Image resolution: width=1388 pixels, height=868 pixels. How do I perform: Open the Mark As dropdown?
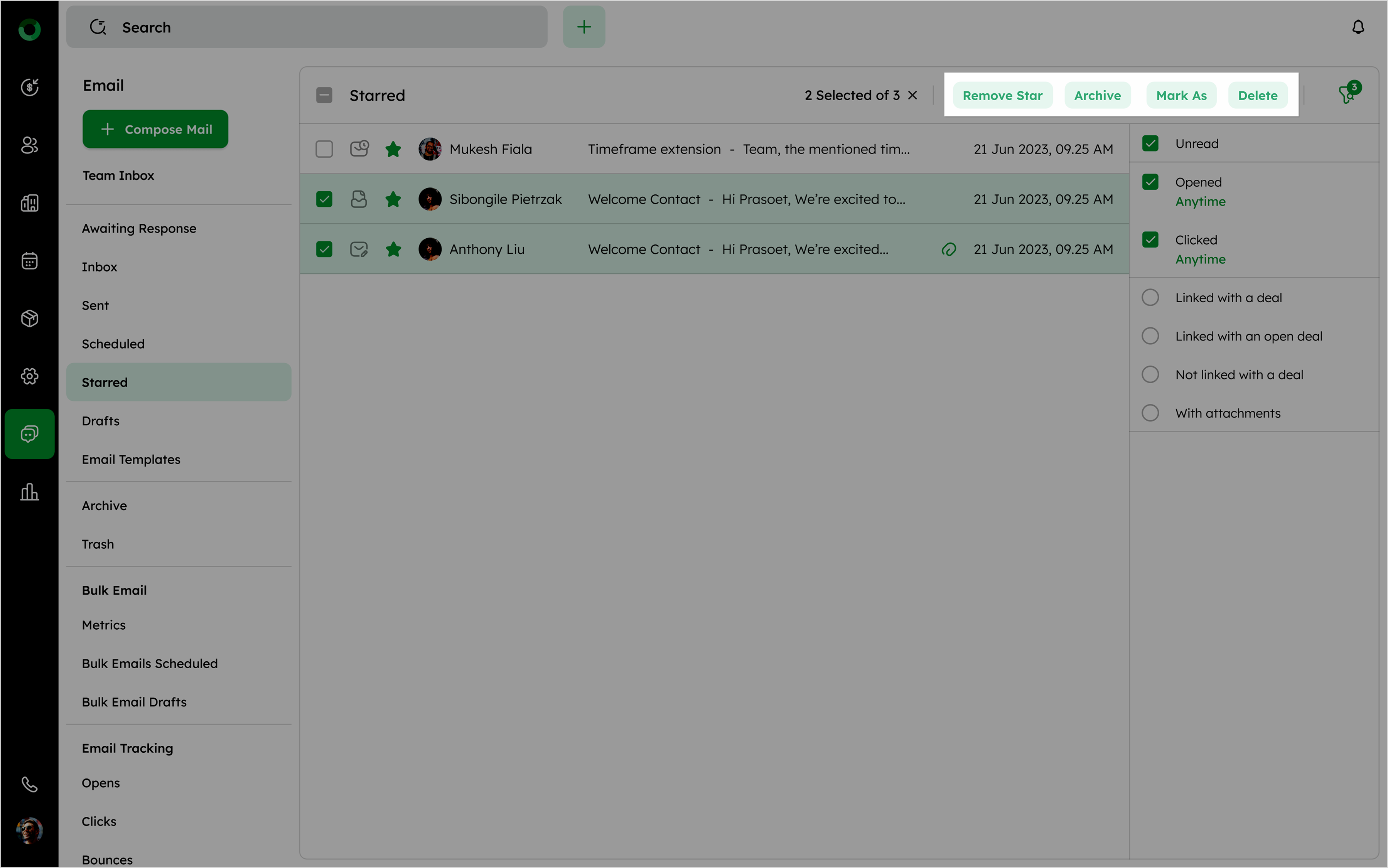pyautogui.click(x=1181, y=95)
